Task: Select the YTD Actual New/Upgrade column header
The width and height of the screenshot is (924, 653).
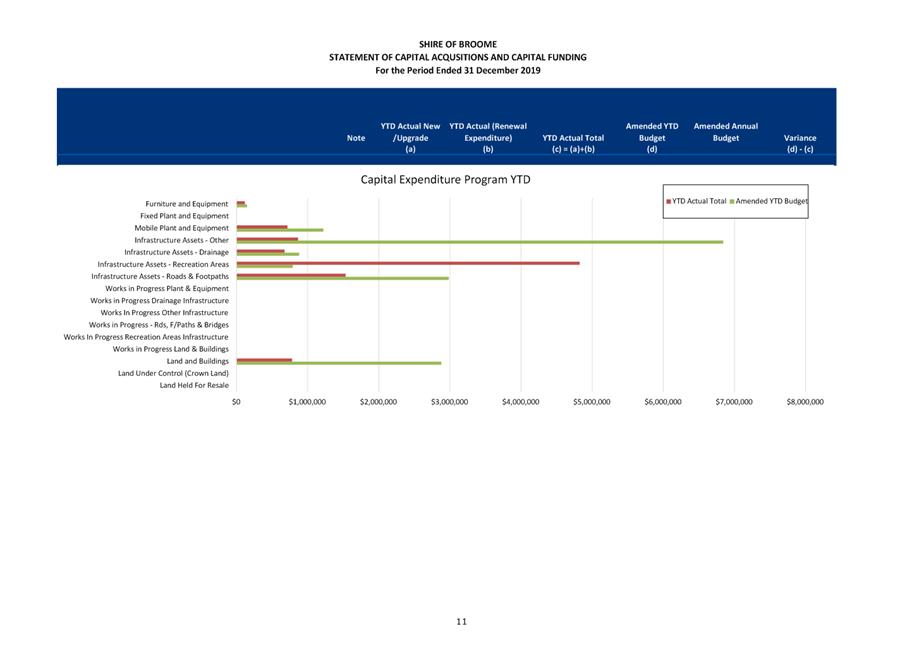Action: coord(410,138)
